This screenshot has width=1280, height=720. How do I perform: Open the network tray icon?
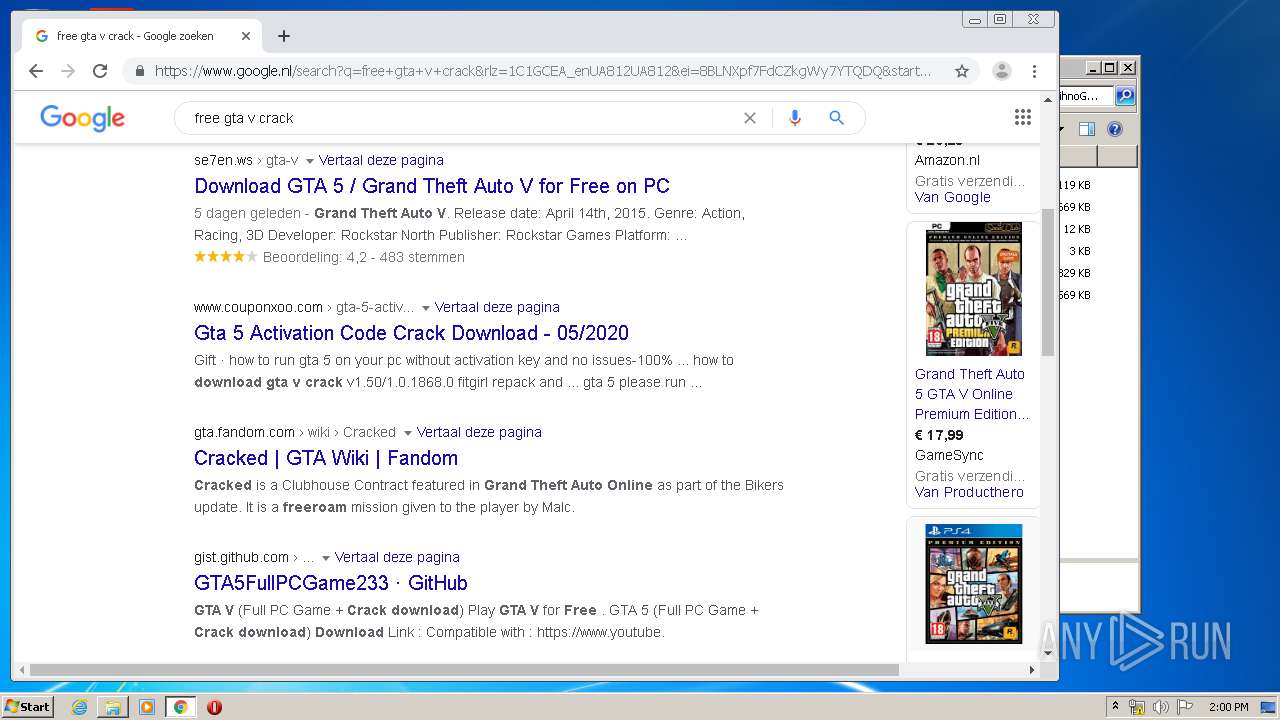[x=1137, y=707]
